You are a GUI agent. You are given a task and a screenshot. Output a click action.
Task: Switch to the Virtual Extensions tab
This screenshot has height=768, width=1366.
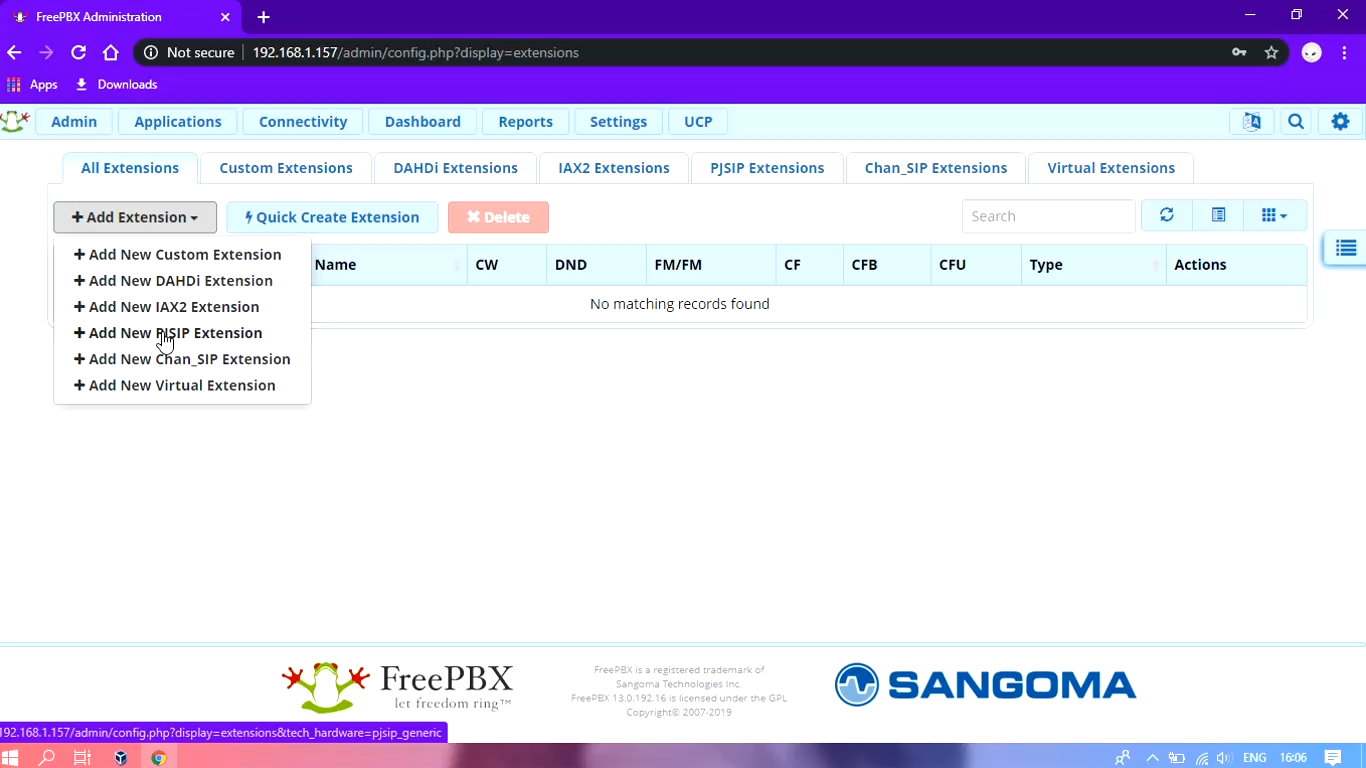click(x=1111, y=168)
